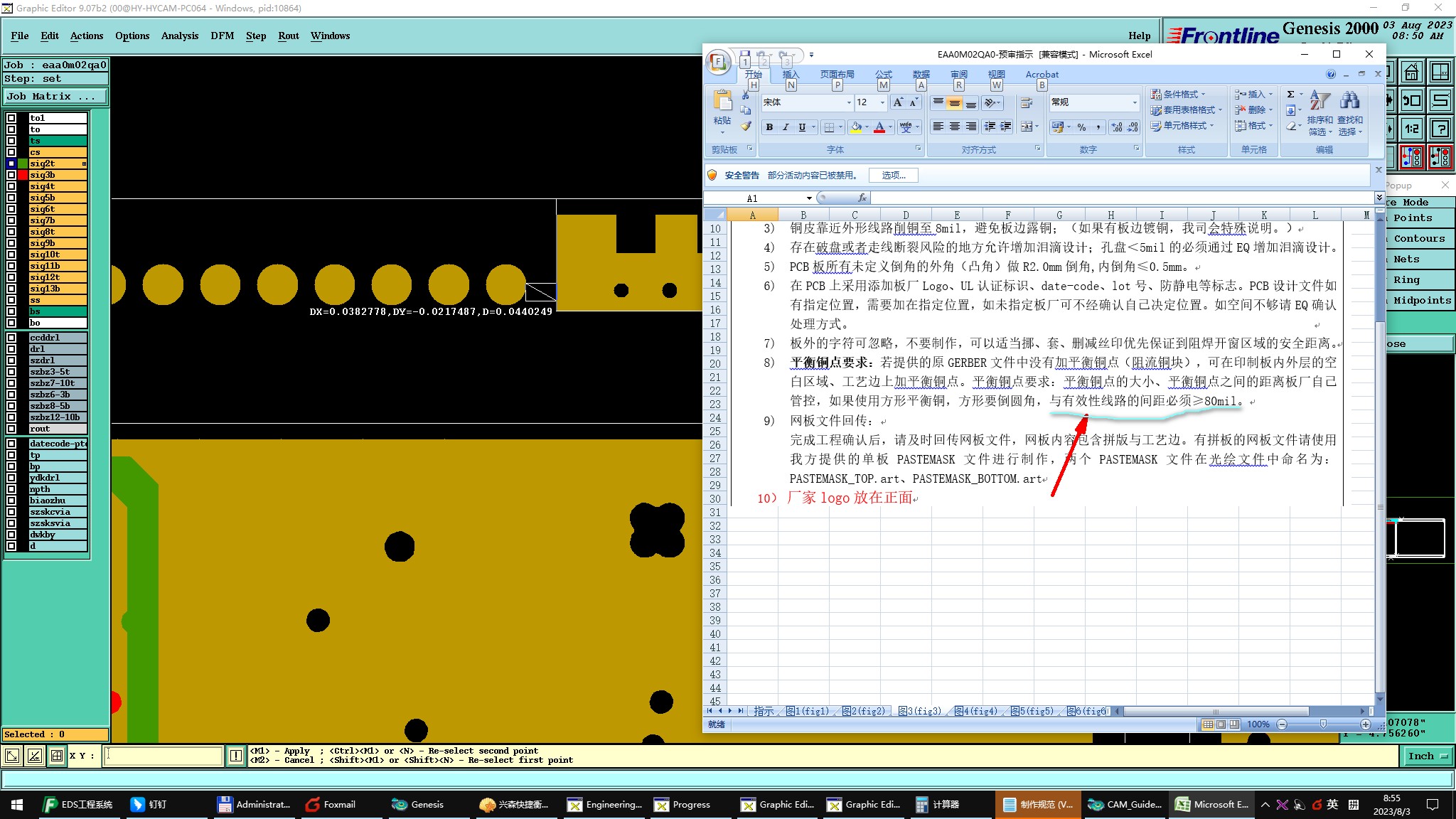Click the Excel Paste (粘贴) icon

click(x=722, y=101)
